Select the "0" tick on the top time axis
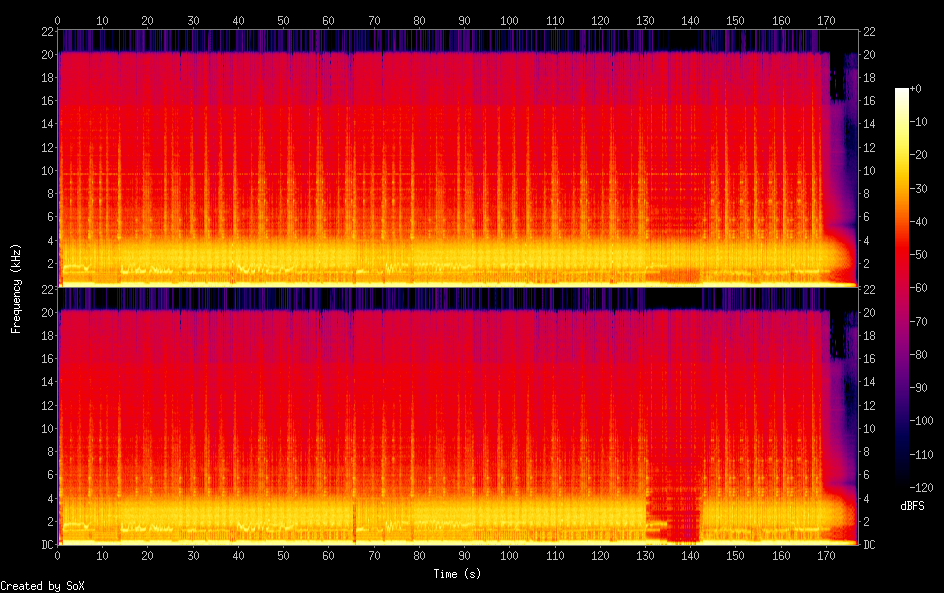The image size is (944, 593). (x=58, y=19)
